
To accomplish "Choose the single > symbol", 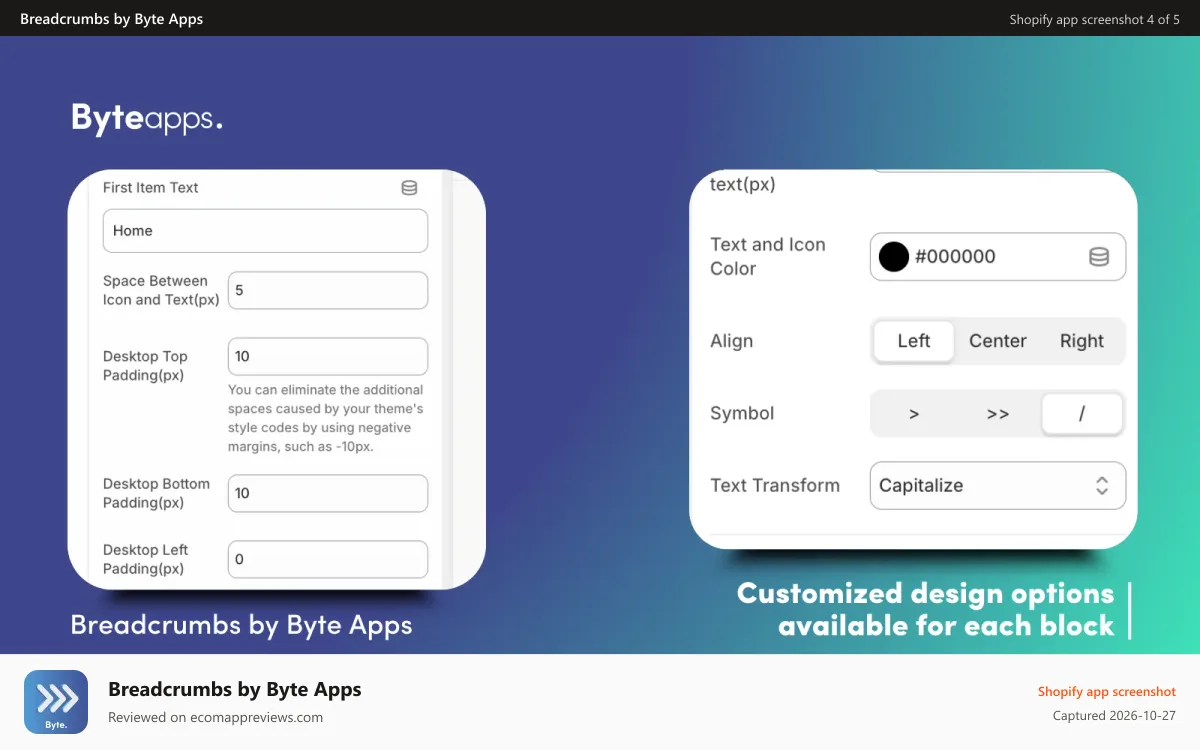I will coord(914,413).
